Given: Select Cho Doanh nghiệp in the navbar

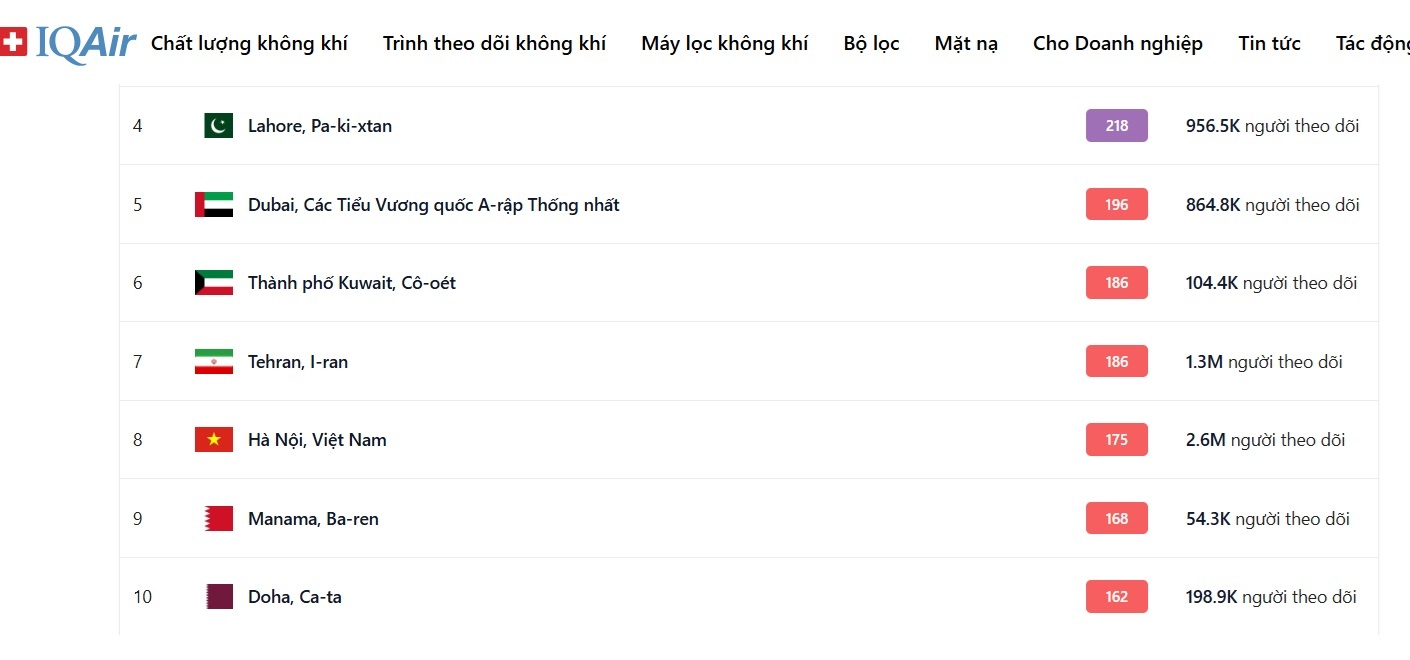Looking at the screenshot, I should tap(1117, 43).
